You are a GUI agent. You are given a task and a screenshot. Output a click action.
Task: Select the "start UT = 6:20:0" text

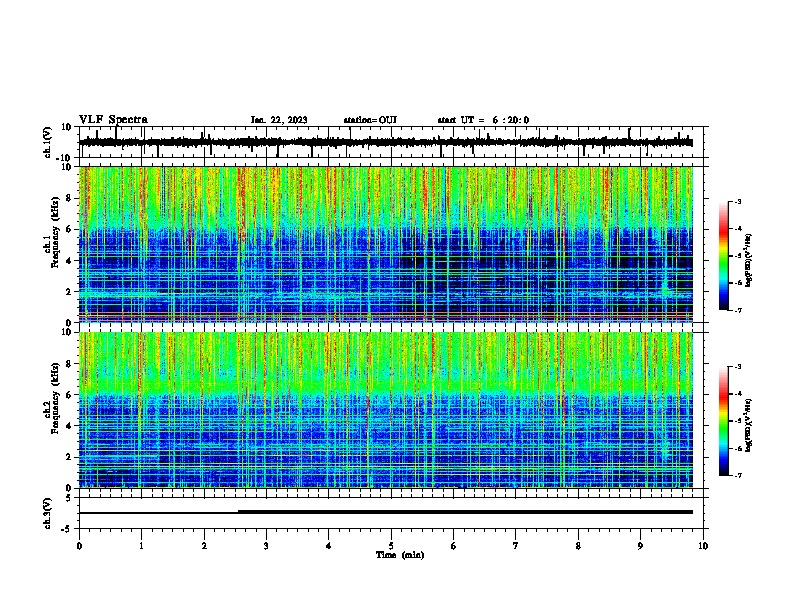coord(483,120)
